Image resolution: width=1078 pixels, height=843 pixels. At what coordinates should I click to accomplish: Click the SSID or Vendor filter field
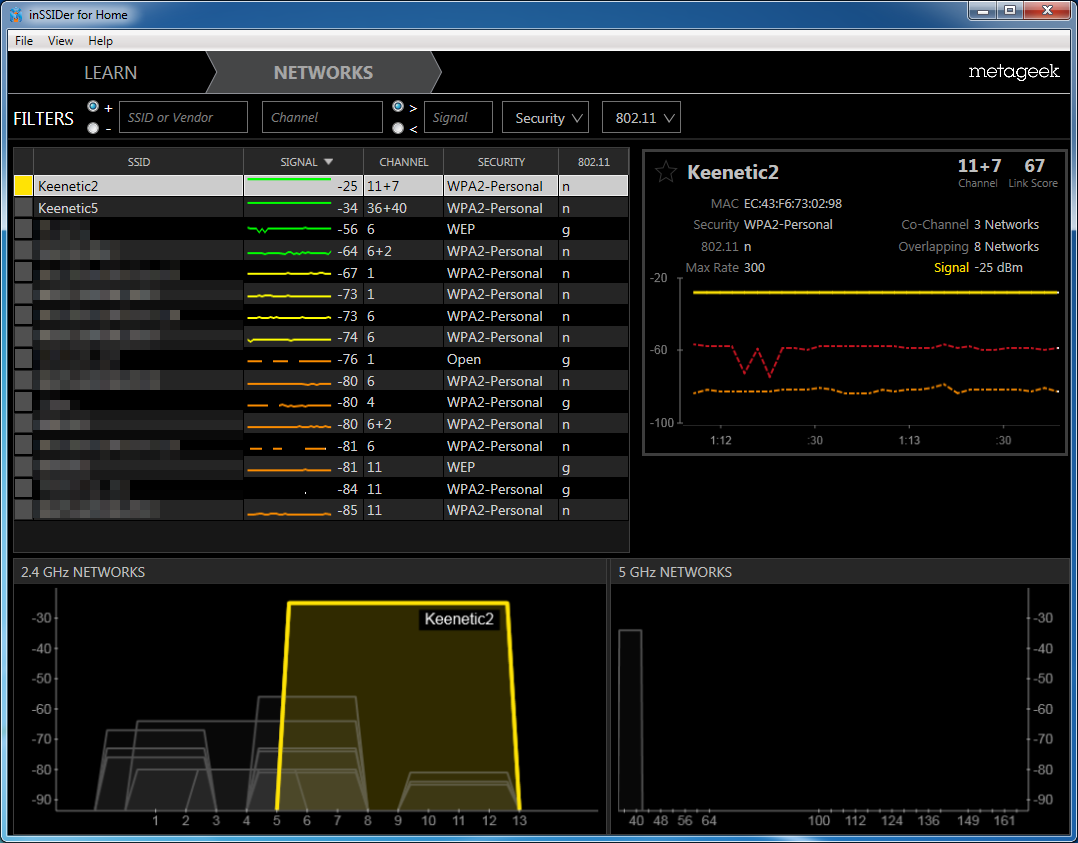184,118
